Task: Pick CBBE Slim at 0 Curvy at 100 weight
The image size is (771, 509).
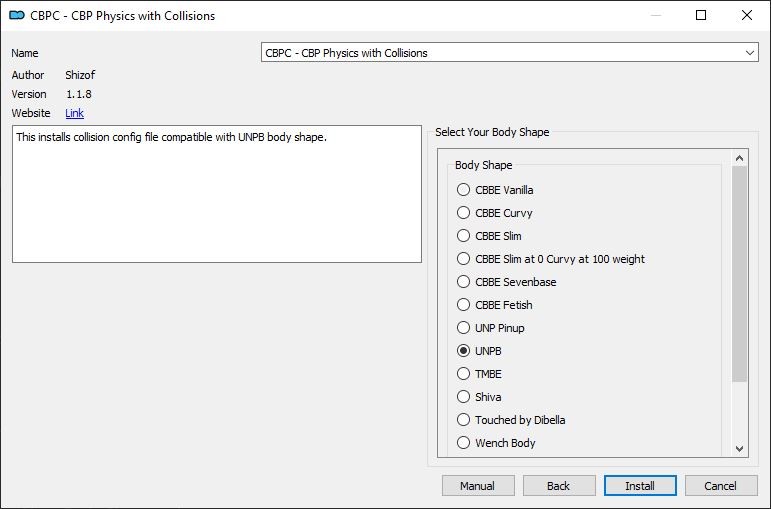Action: pyautogui.click(x=551, y=259)
